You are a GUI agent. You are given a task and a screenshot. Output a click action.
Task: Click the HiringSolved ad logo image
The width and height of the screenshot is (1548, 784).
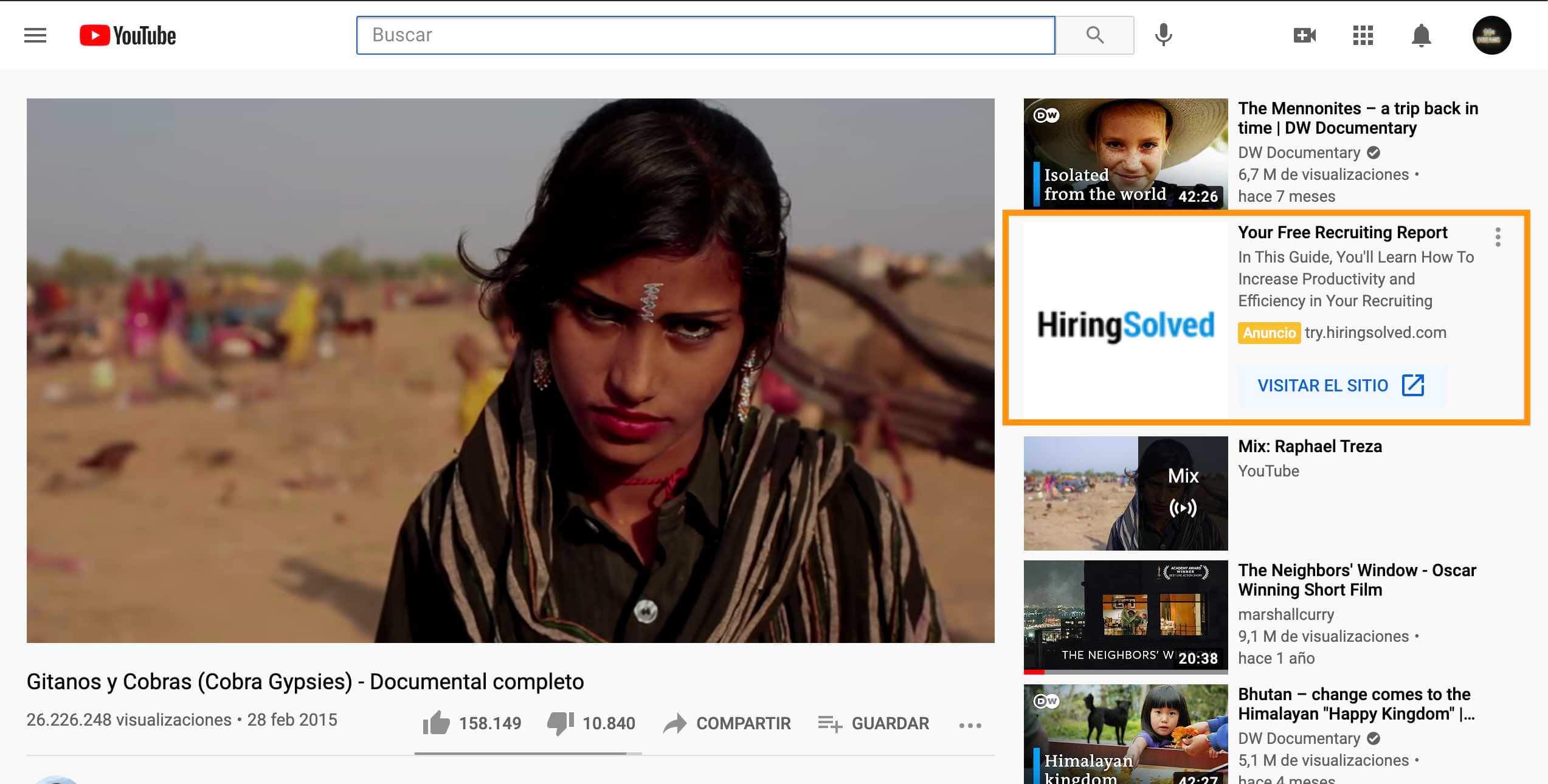[1125, 320]
